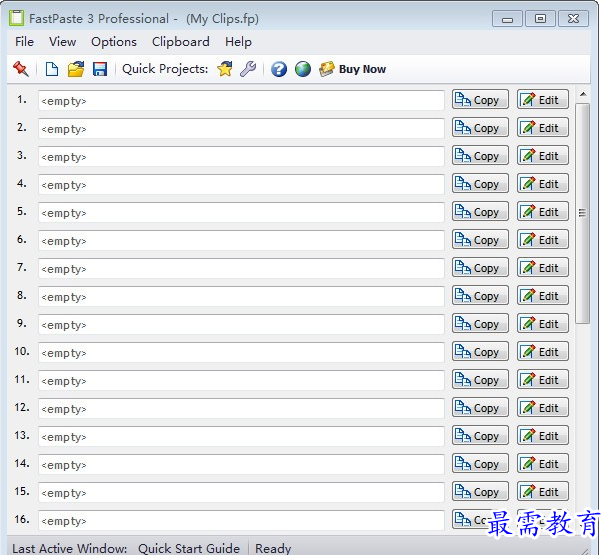
Task: Click the Quick Start Guide status text
Action: point(189,548)
